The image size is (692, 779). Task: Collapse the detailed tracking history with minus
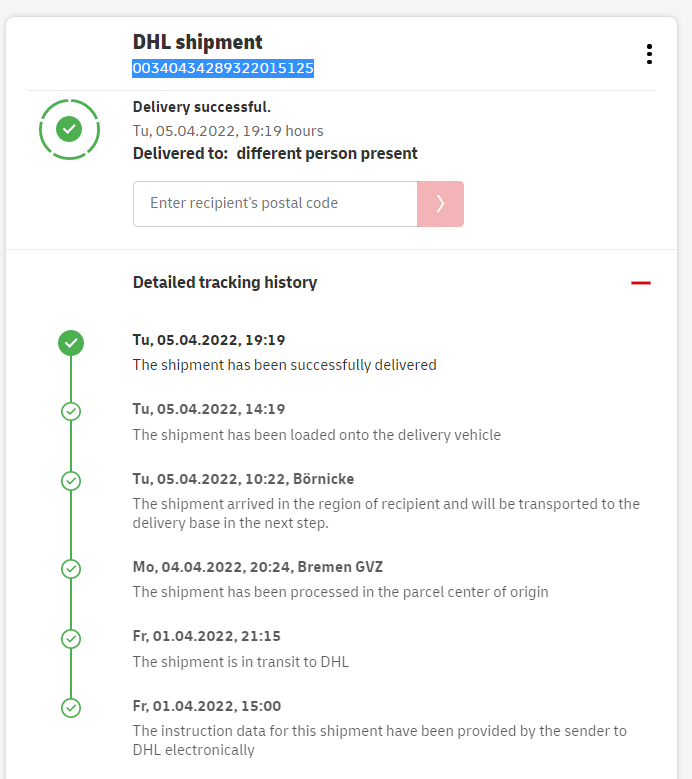(641, 283)
